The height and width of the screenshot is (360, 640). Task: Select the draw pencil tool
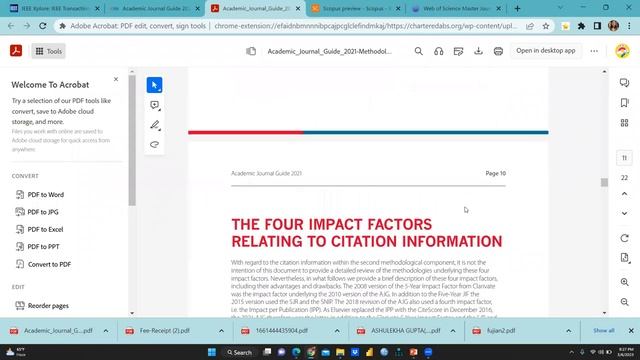pos(154,125)
